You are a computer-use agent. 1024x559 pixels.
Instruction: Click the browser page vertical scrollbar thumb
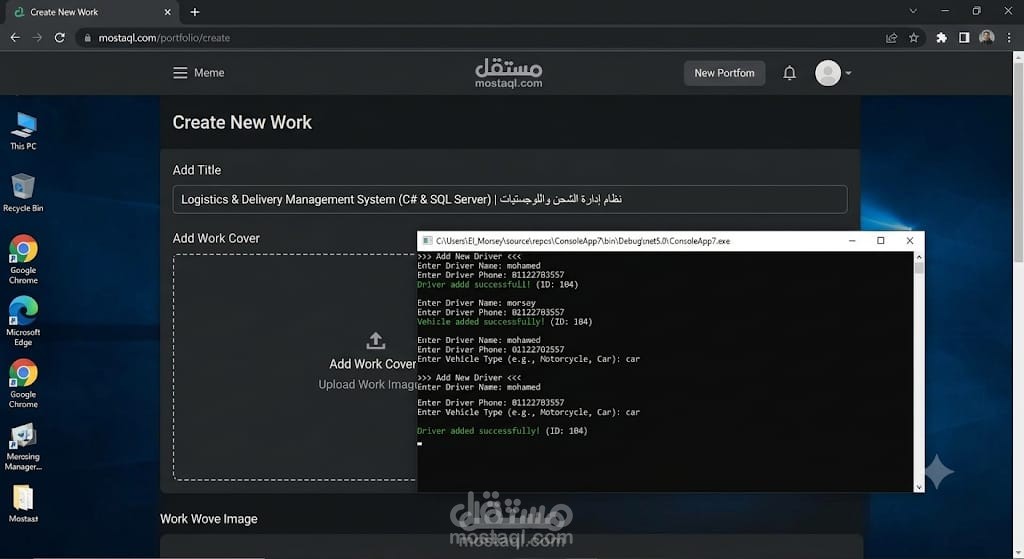coord(1018,163)
